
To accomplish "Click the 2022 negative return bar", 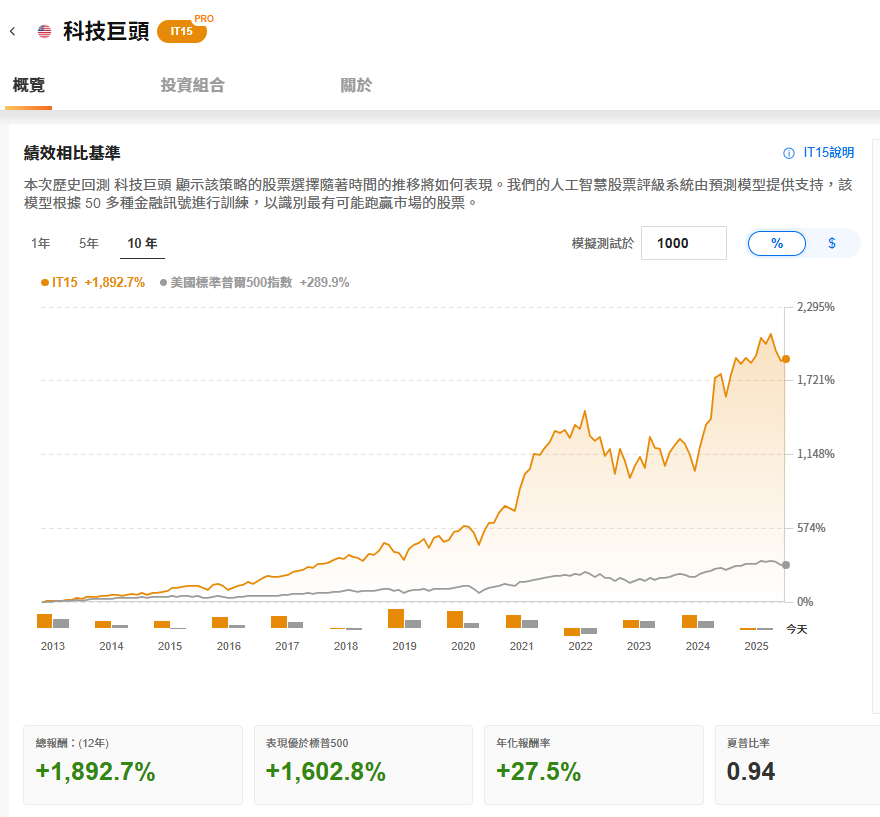I will (572, 632).
